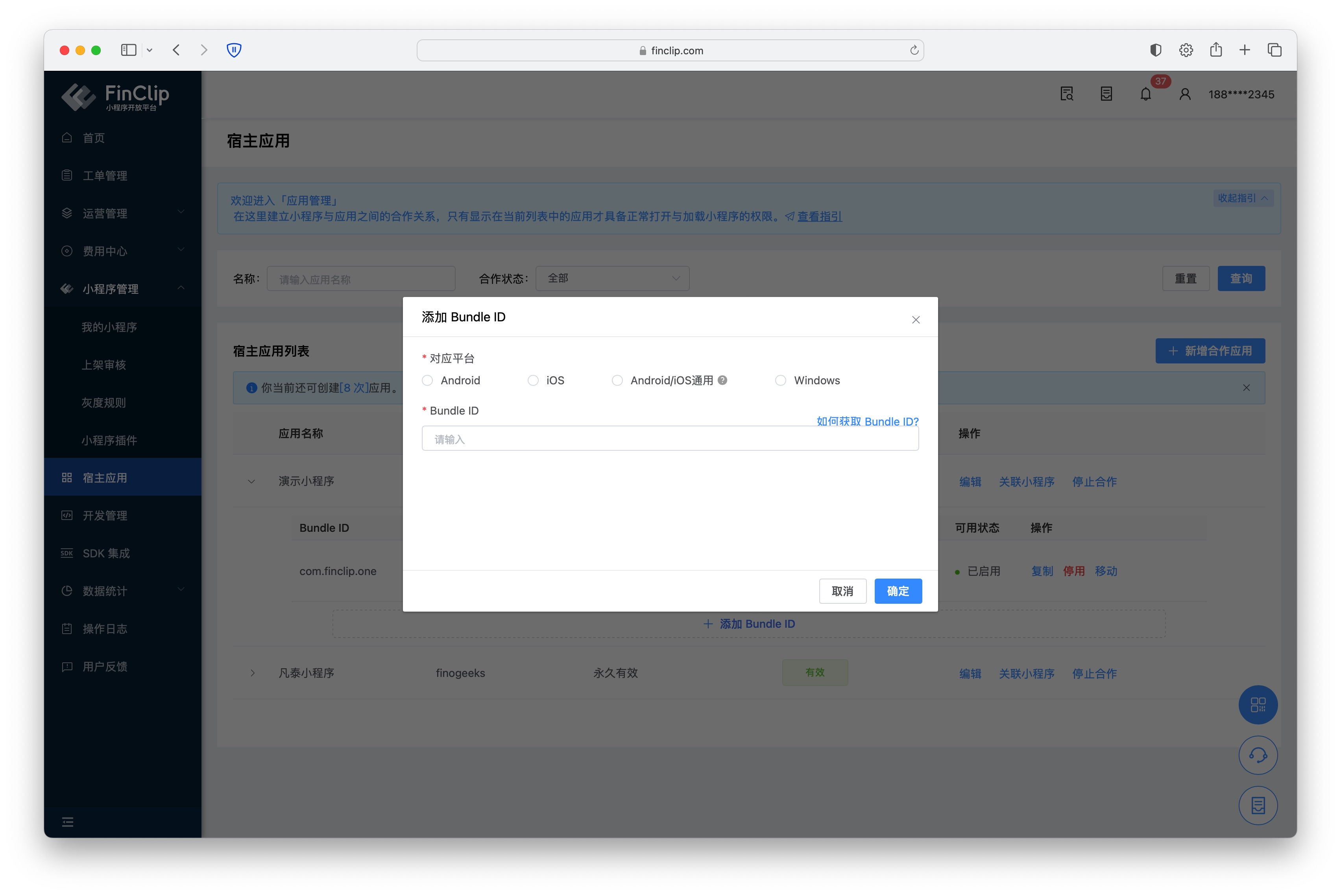The width and height of the screenshot is (1341, 896).
Task: Click the floating QR code grid button
Action: (1258, 704)
